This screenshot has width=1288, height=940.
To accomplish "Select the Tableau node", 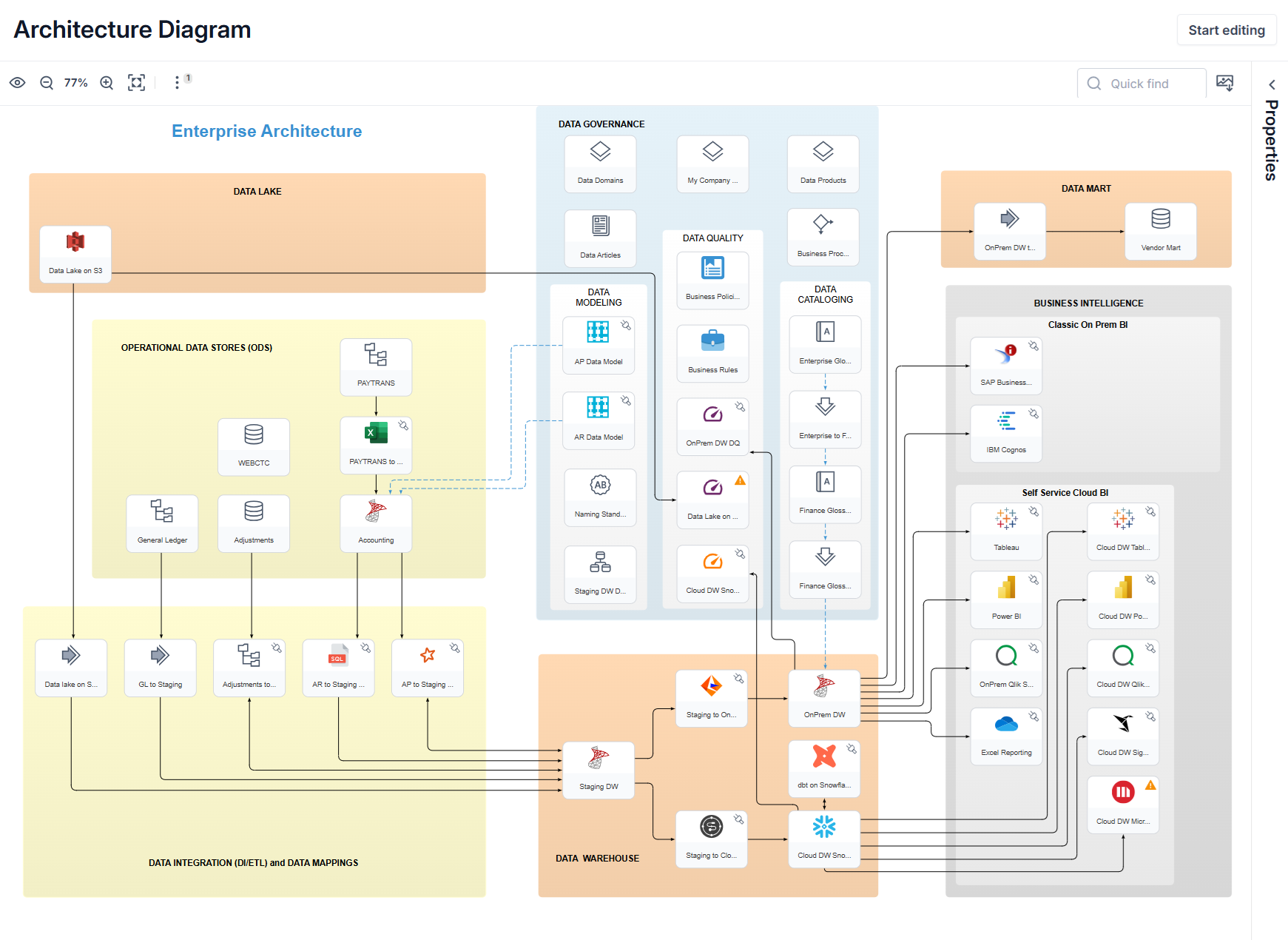I will coord(1006,531).
